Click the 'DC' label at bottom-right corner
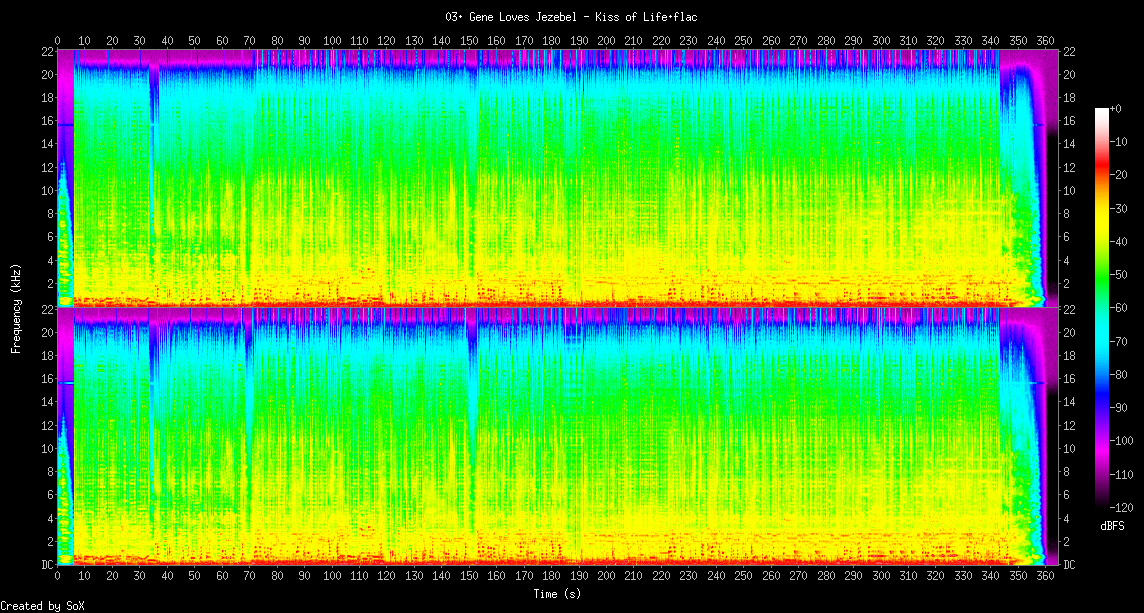 click(x=1069, y=565)
